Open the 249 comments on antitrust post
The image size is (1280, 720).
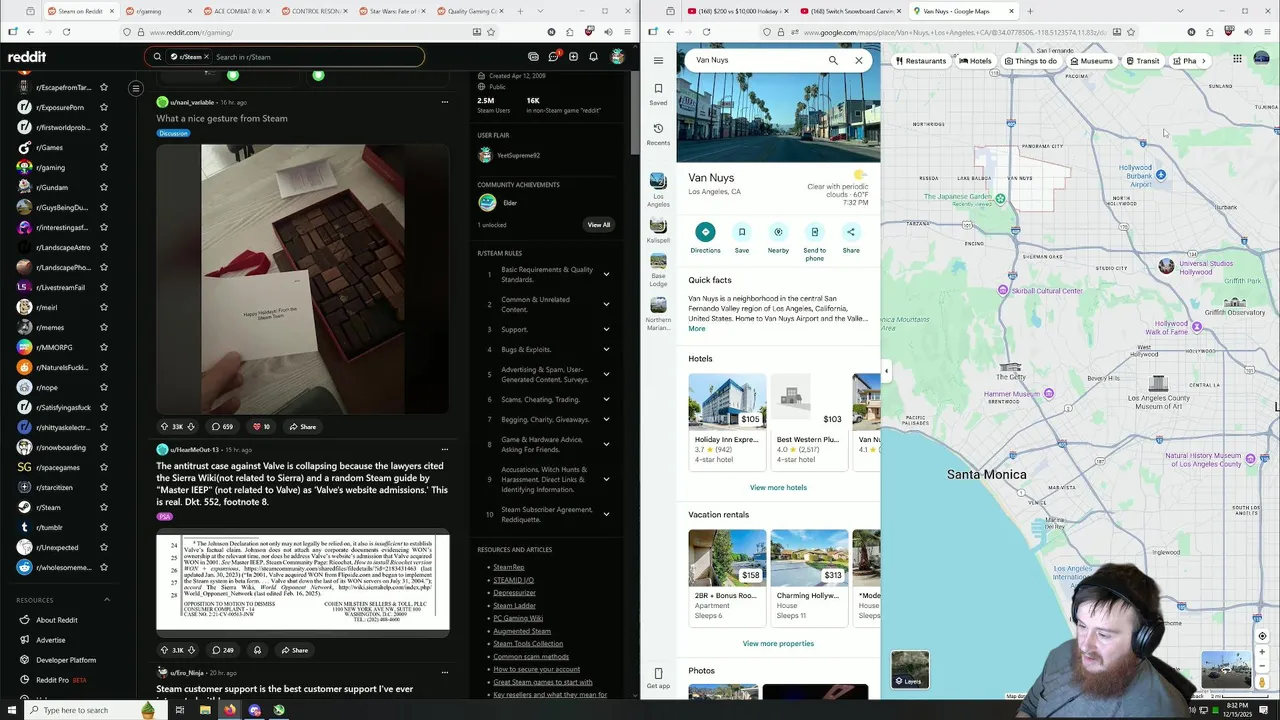click(222, 650)
